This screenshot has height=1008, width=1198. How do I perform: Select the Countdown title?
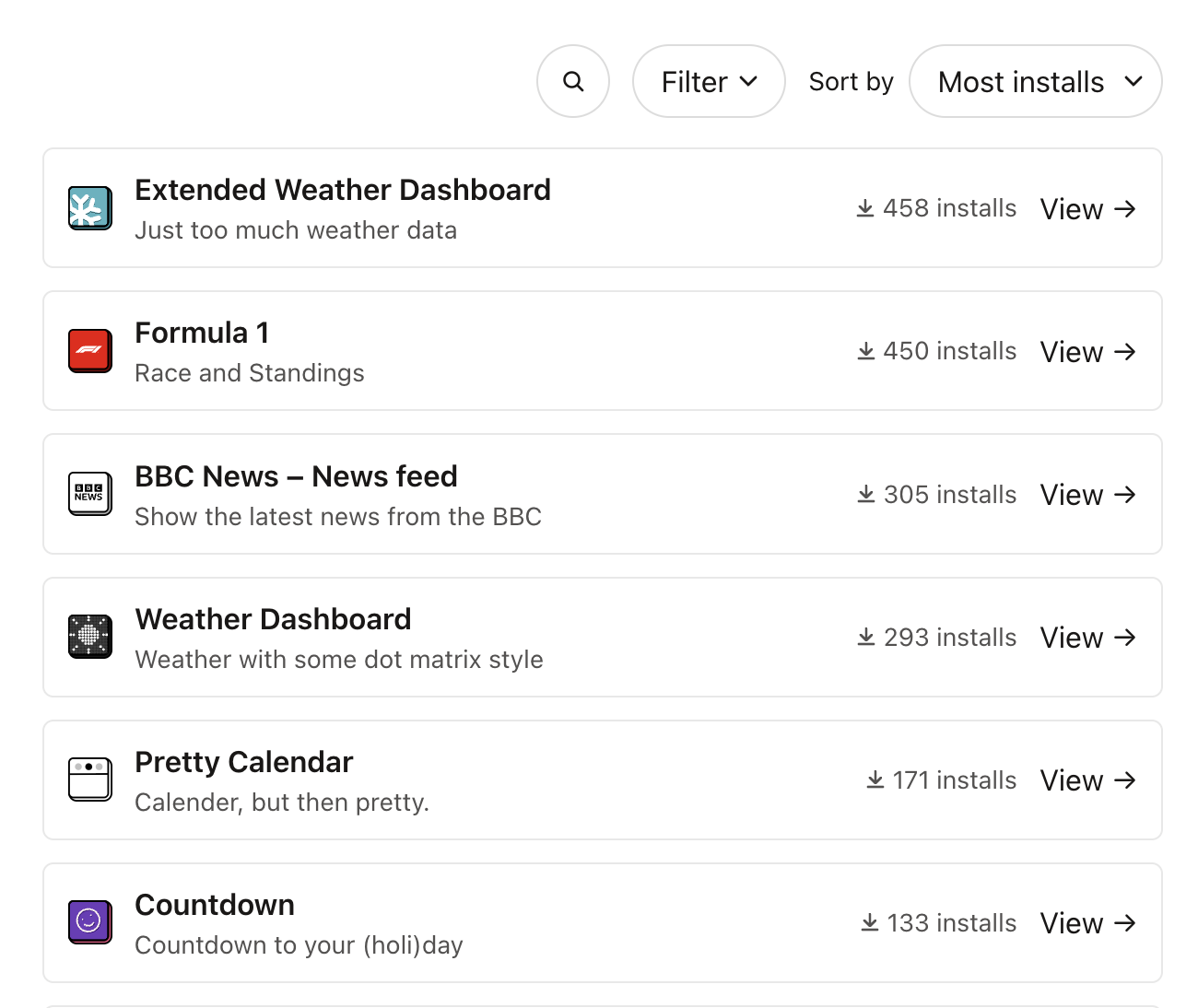(x=215, y=905)
